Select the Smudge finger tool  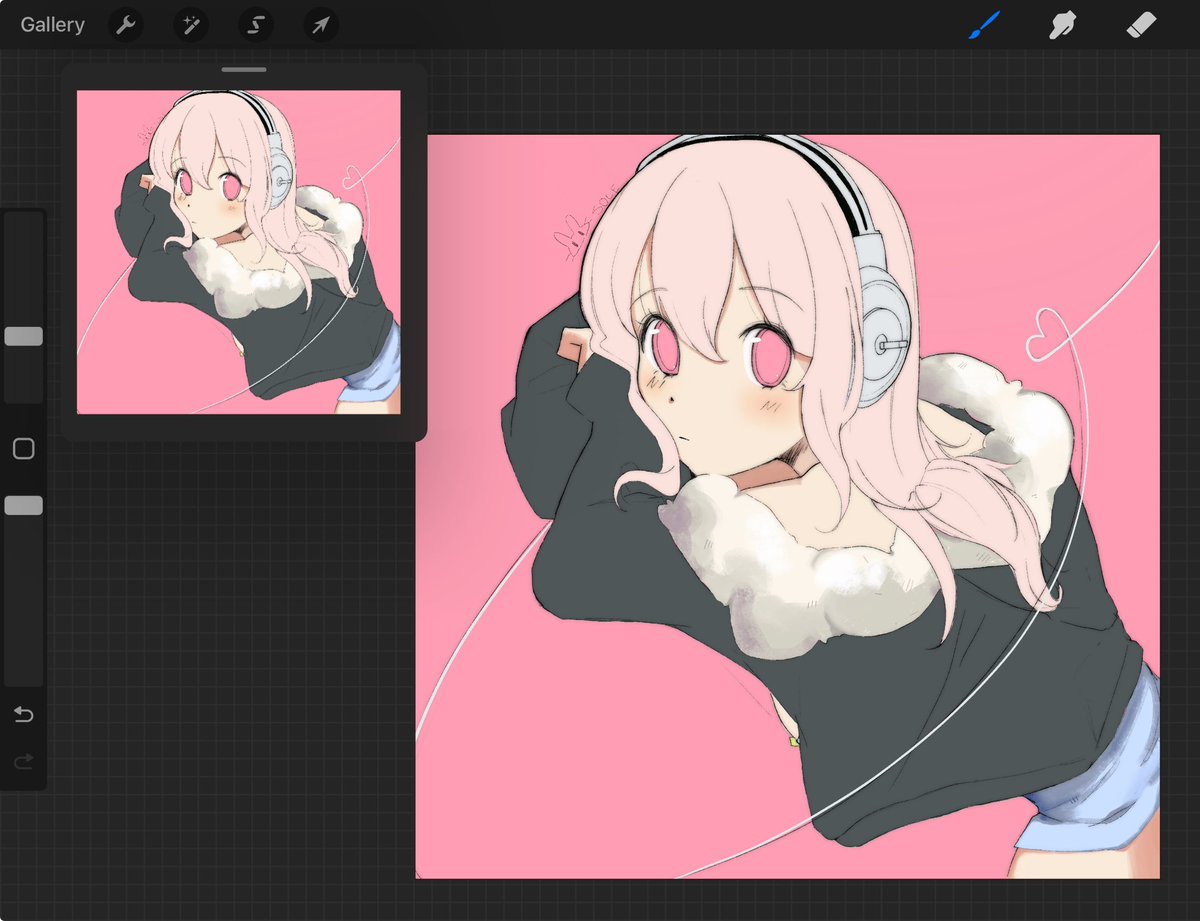1062,25
